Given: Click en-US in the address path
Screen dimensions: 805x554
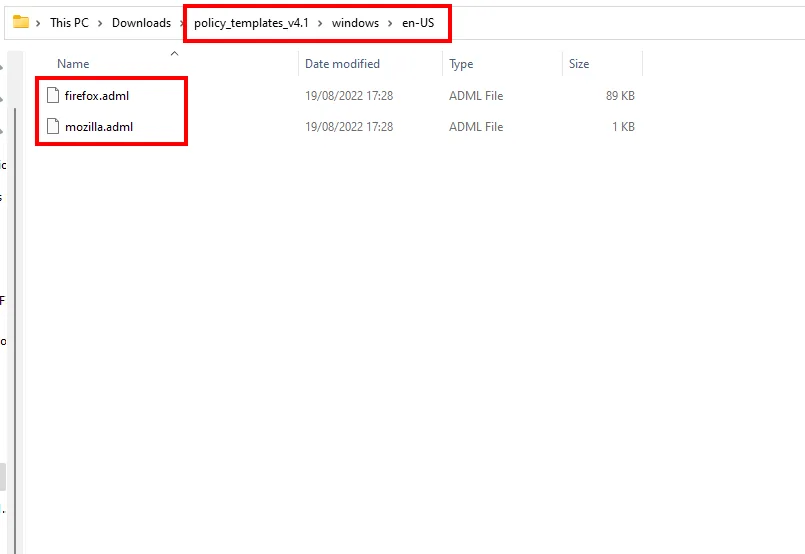Looking at the screenshot, I should 418,23.
